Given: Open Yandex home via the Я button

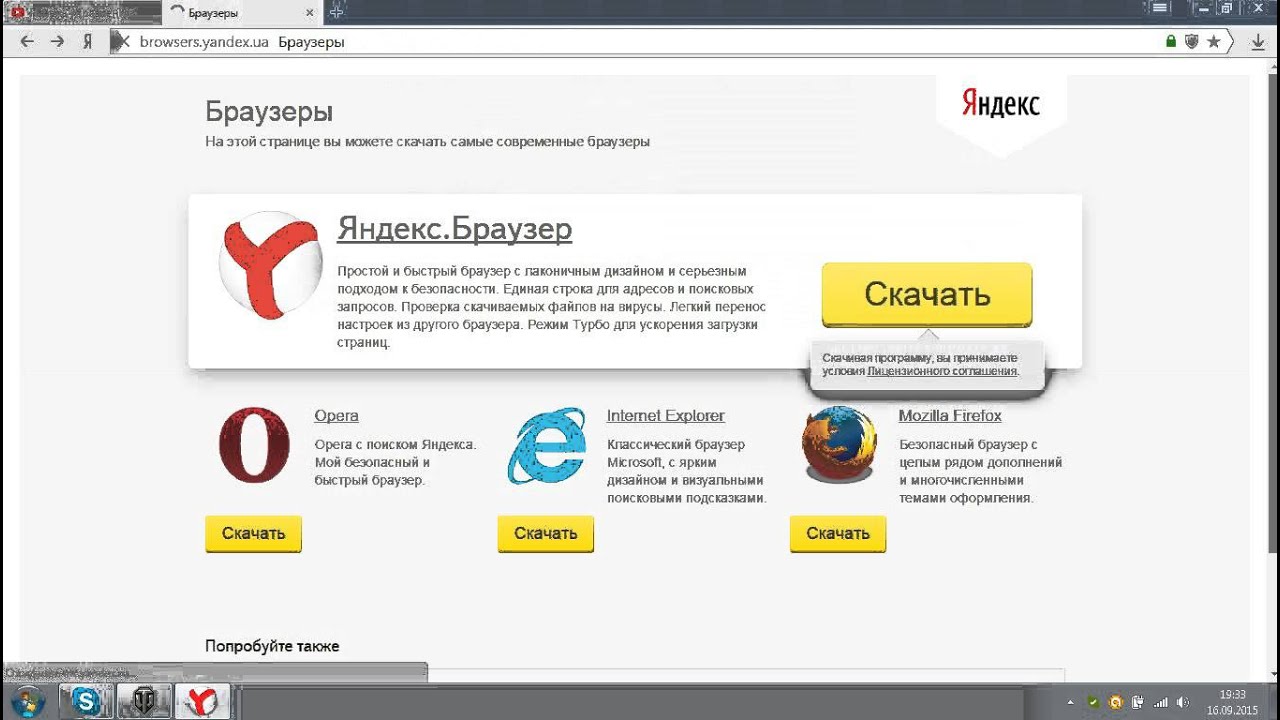Looking at the screenshot, I should (x=88, y=42).
